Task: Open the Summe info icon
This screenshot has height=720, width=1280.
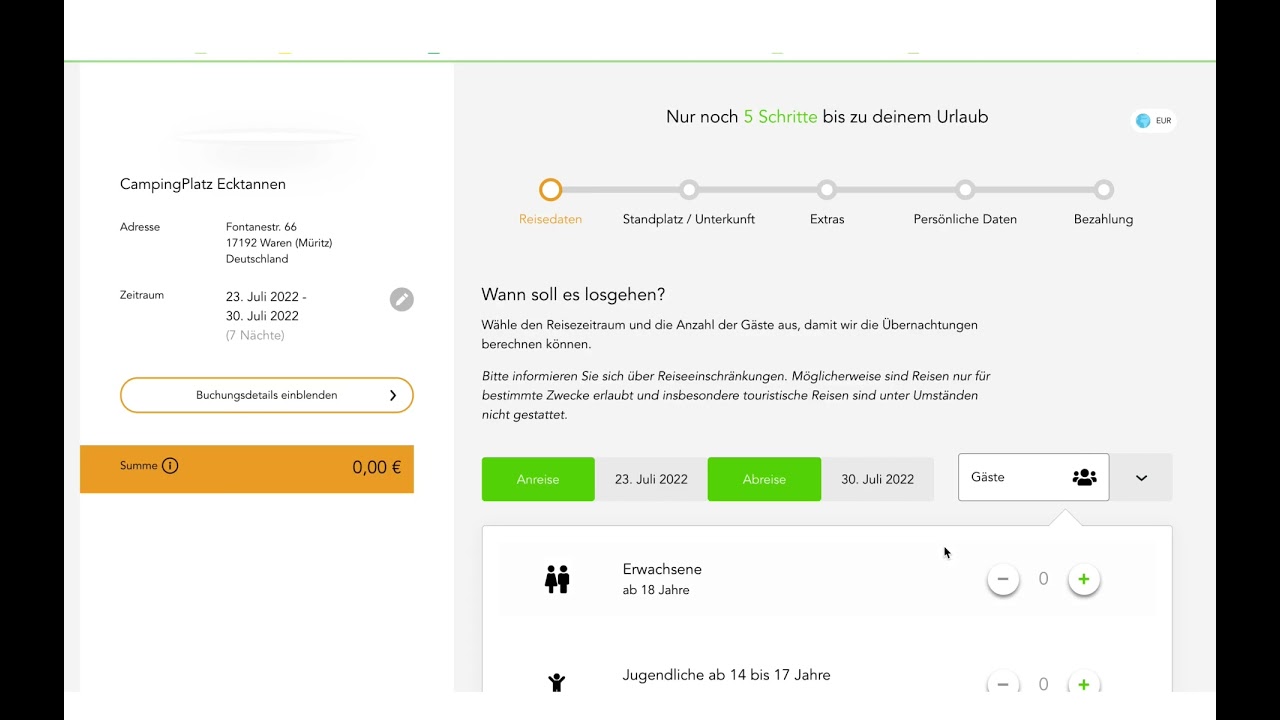Action: coord(170,465)
